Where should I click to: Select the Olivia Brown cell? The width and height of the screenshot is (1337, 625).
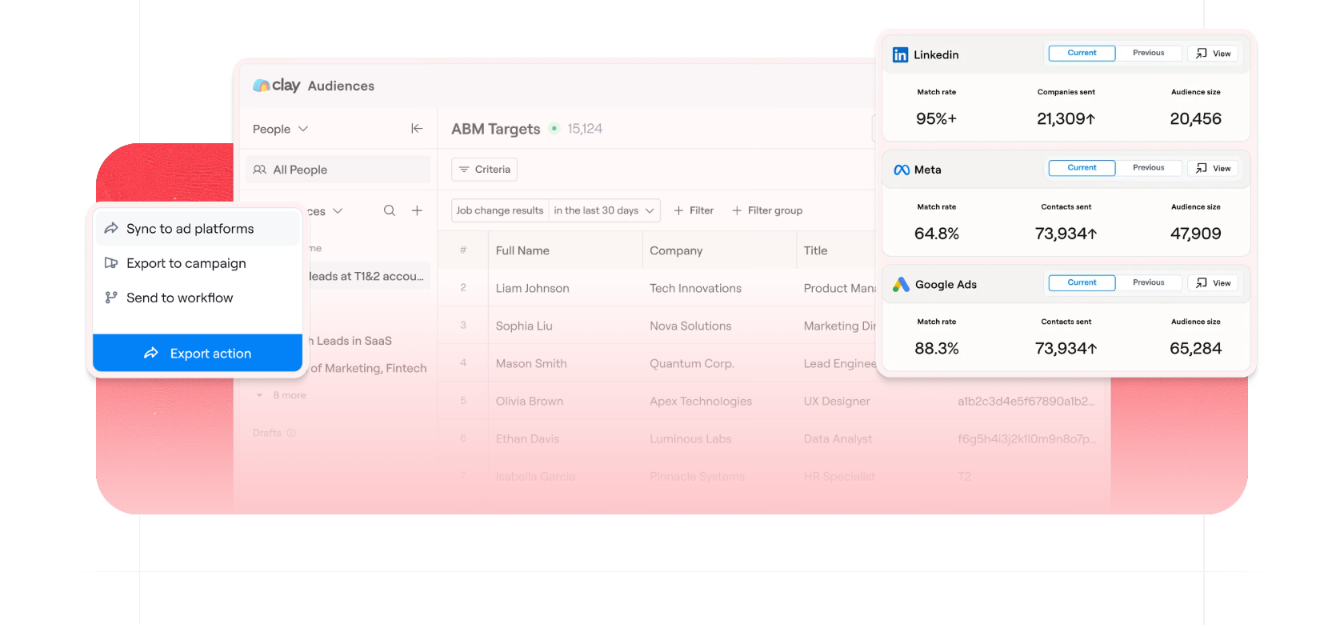(x=529, y=401)
